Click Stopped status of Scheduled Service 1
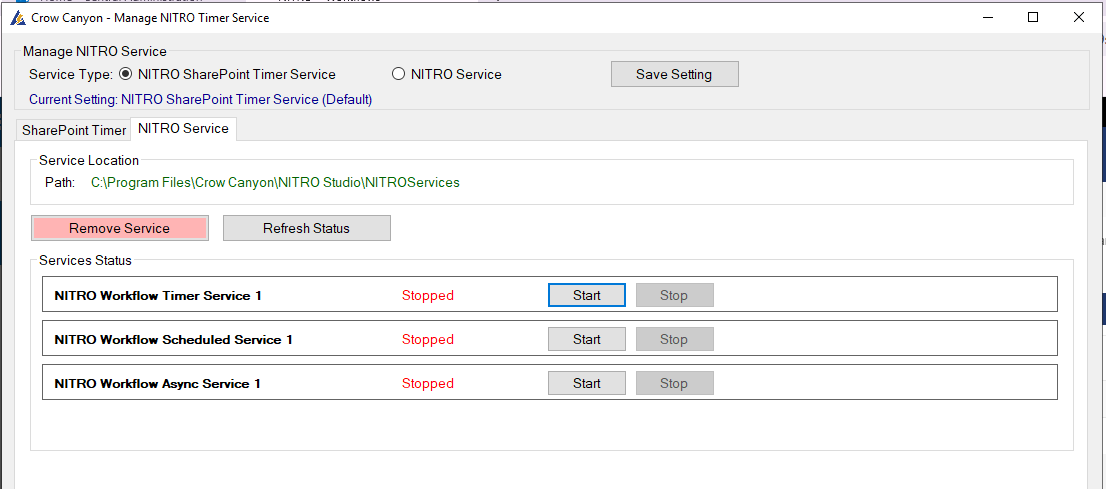This screenshot has height=489, width=1106. coord(427,339)
